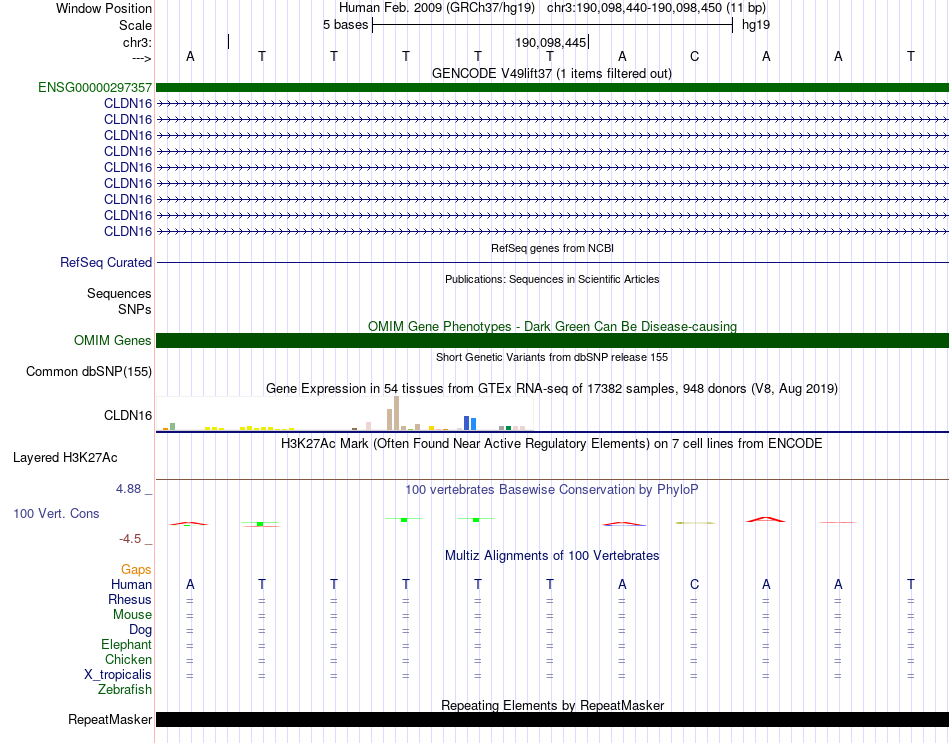Open the RefSeq Curated track label

tap(106, 262)
